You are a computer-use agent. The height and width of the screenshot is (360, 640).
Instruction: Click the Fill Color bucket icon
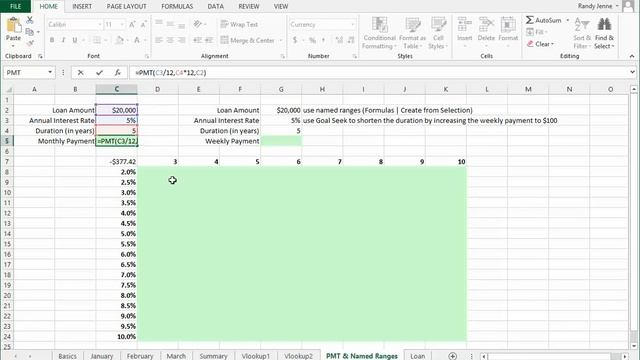pos(119,40)
